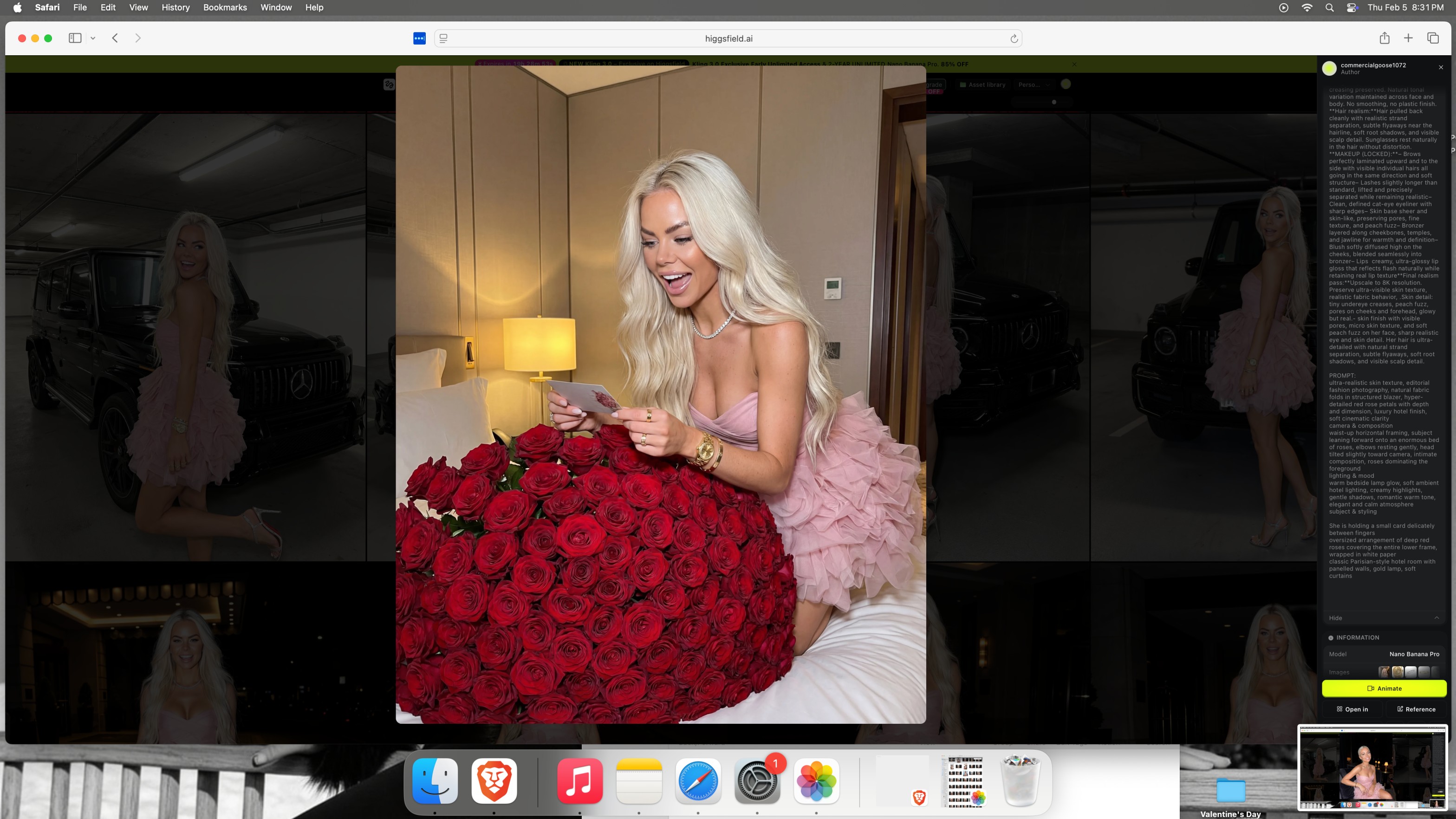Click the password manager extension icon
The width and height of the screenshot is (1456, 819).
pyautogui.click(x=419, y=39)
